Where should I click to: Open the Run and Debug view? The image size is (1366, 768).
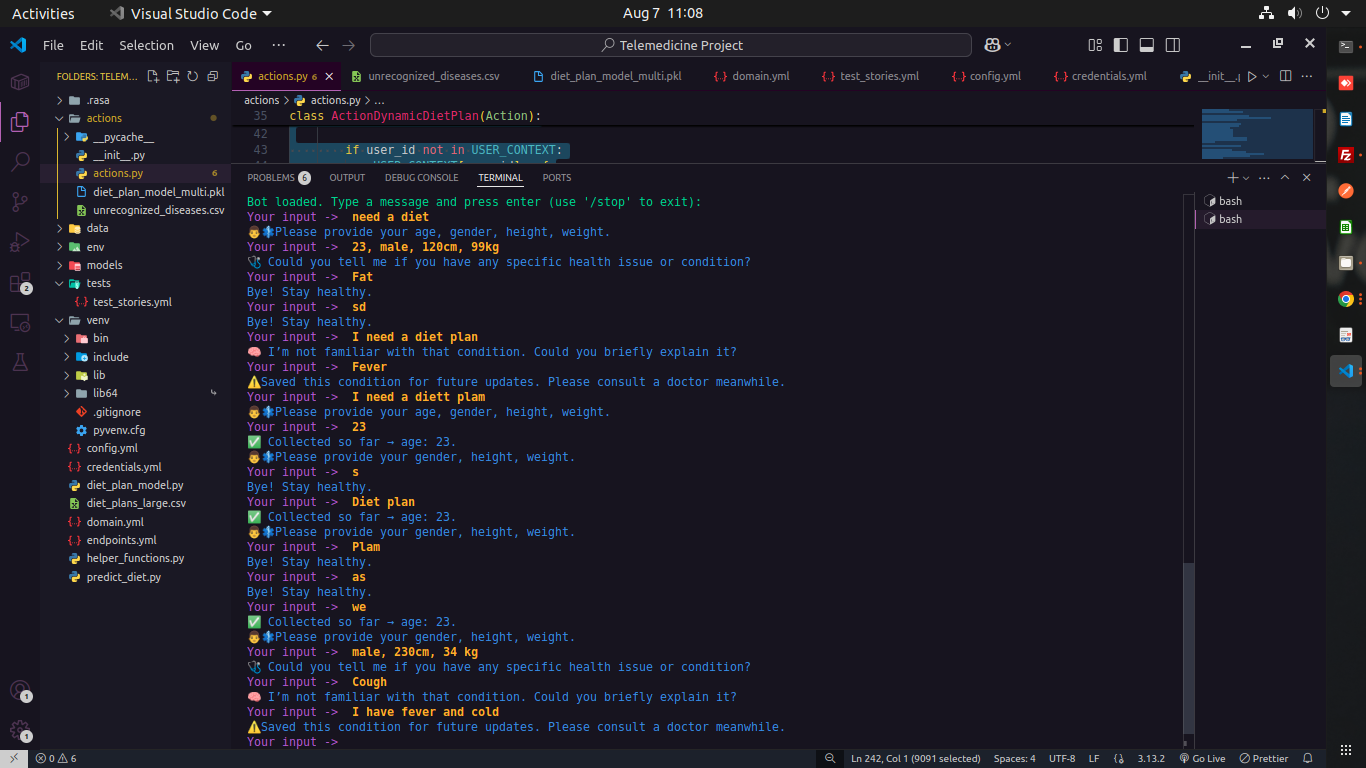pyautogui.click(x=19, y=242)
